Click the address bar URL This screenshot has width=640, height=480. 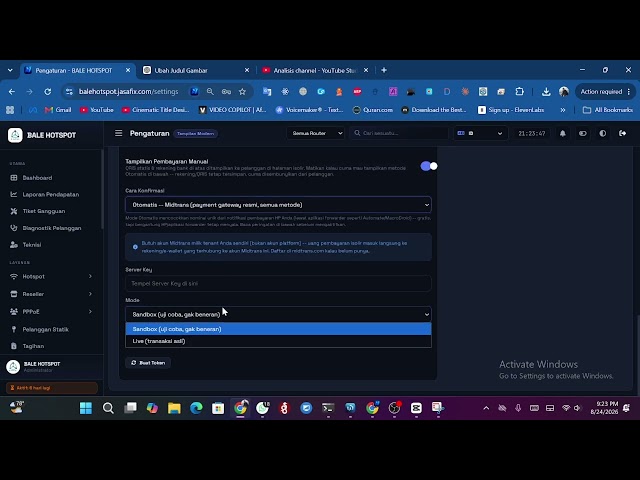tap(129, 91)
